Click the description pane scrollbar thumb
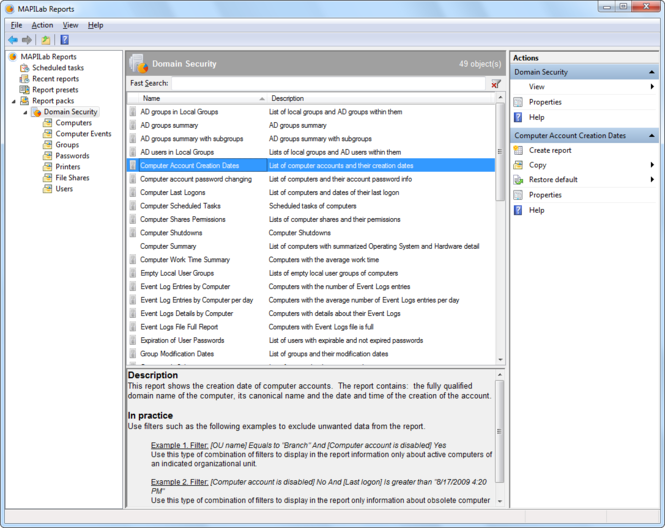This screenshot has height=528, width=665. click(500, 431)
